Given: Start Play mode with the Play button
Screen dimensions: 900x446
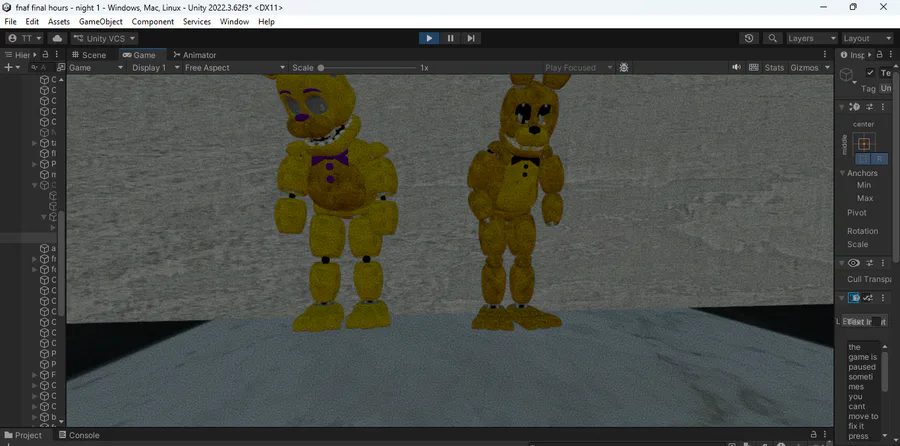Looking at the screenshot, I should click(x=429, y=38).
